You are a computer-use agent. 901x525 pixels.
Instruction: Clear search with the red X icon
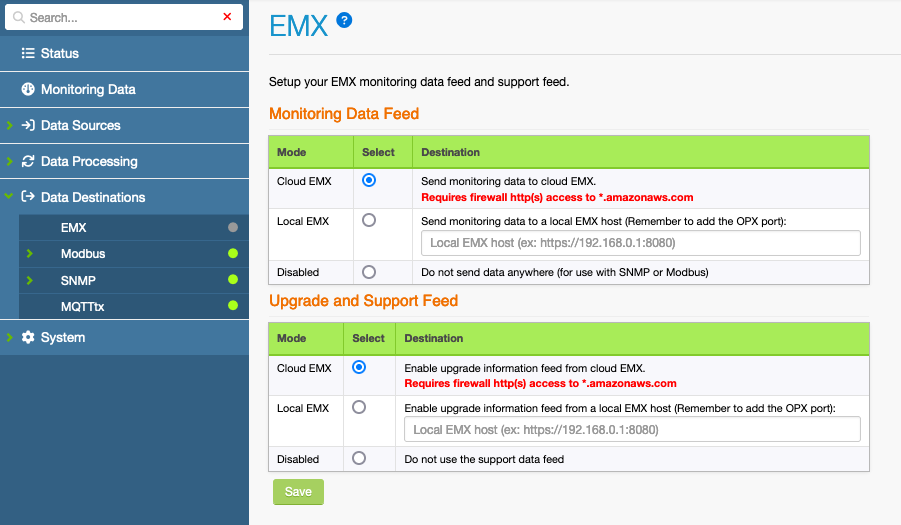pyautogui.click(x=227, y=17)
